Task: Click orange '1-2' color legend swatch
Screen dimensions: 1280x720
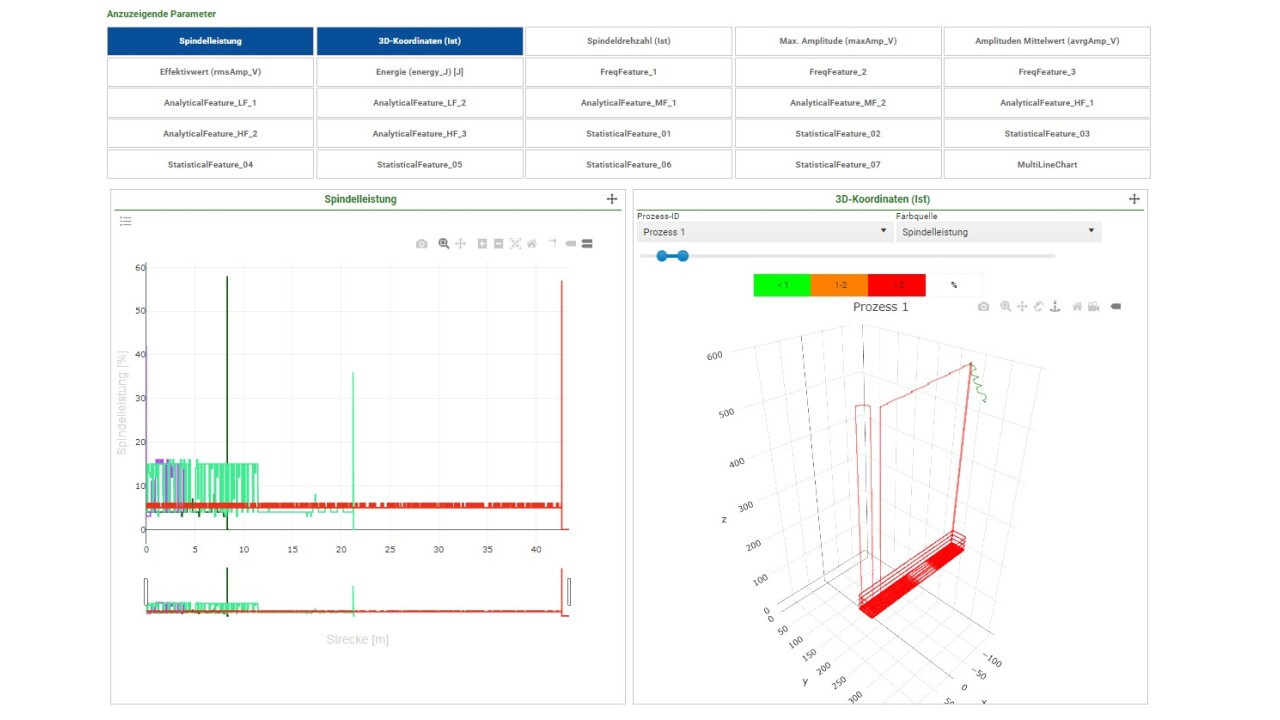Action: [839, 285]
